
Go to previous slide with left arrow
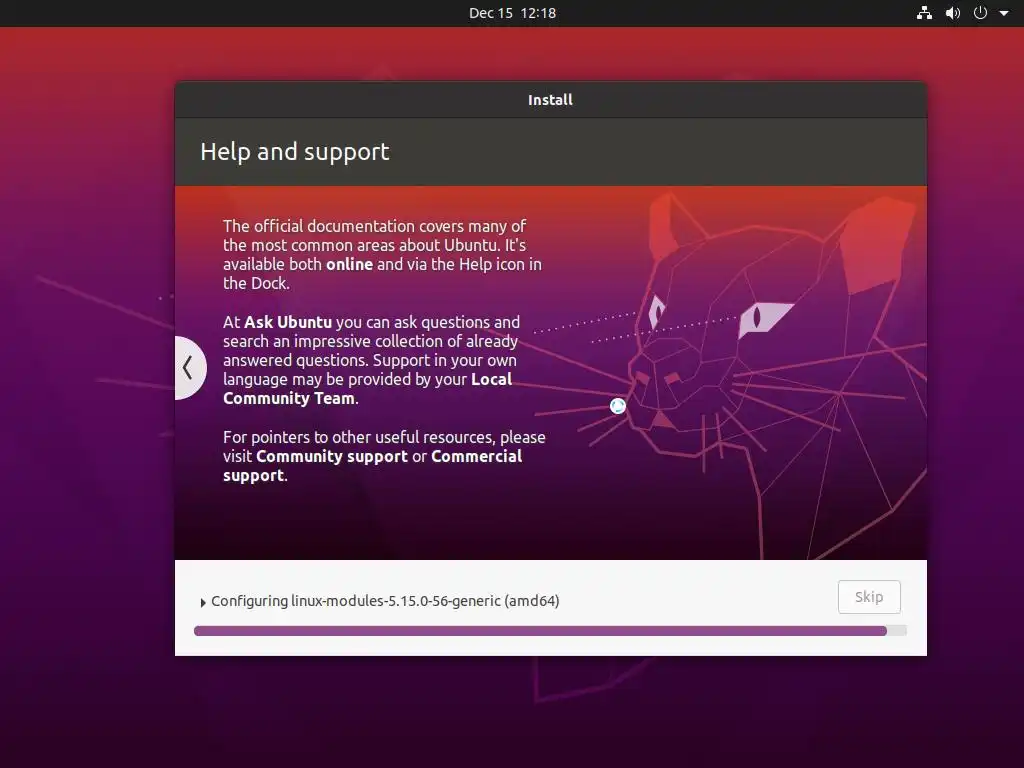[x=190, y=368]
